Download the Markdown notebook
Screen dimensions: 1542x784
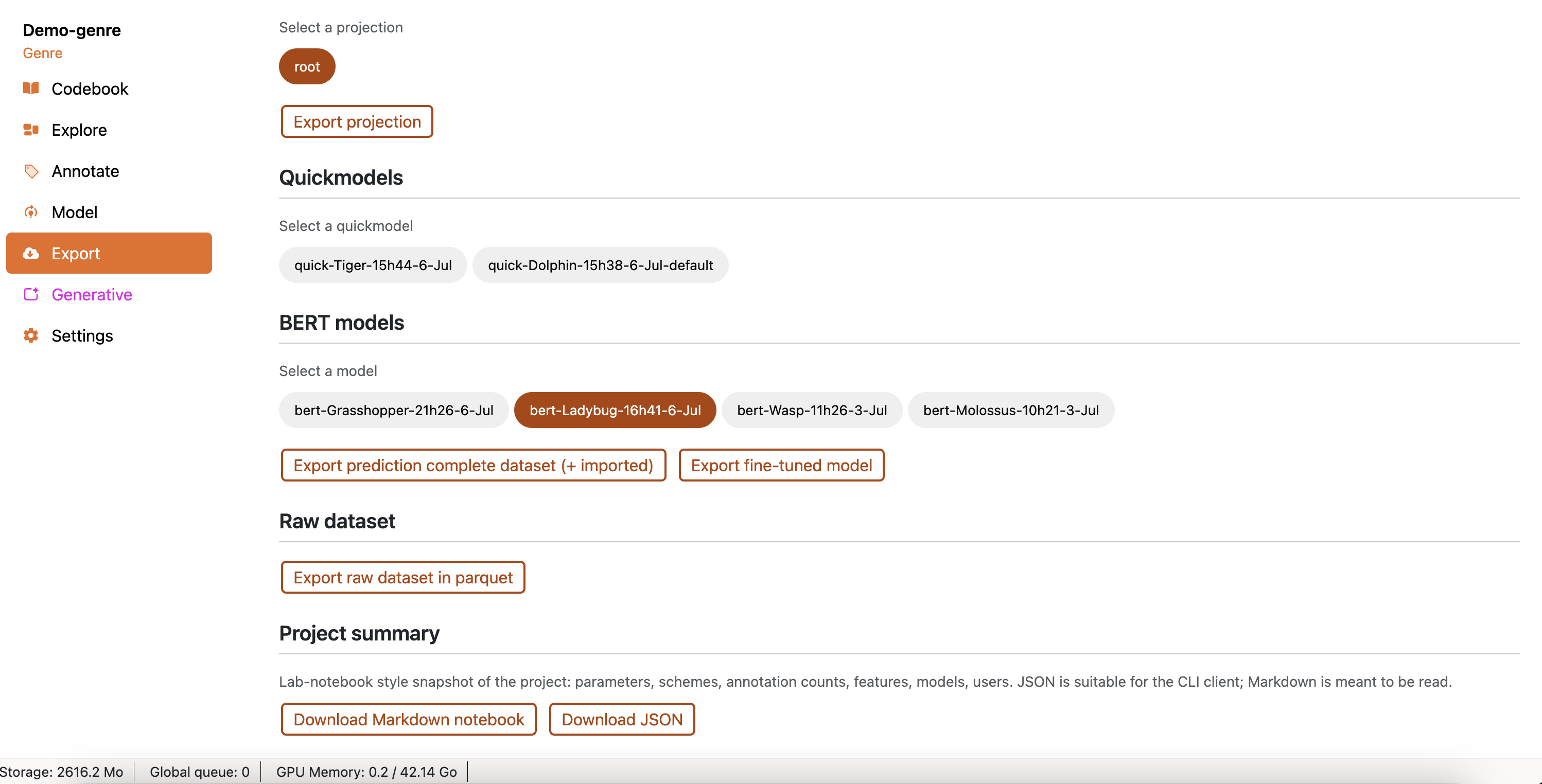[409, 719]
